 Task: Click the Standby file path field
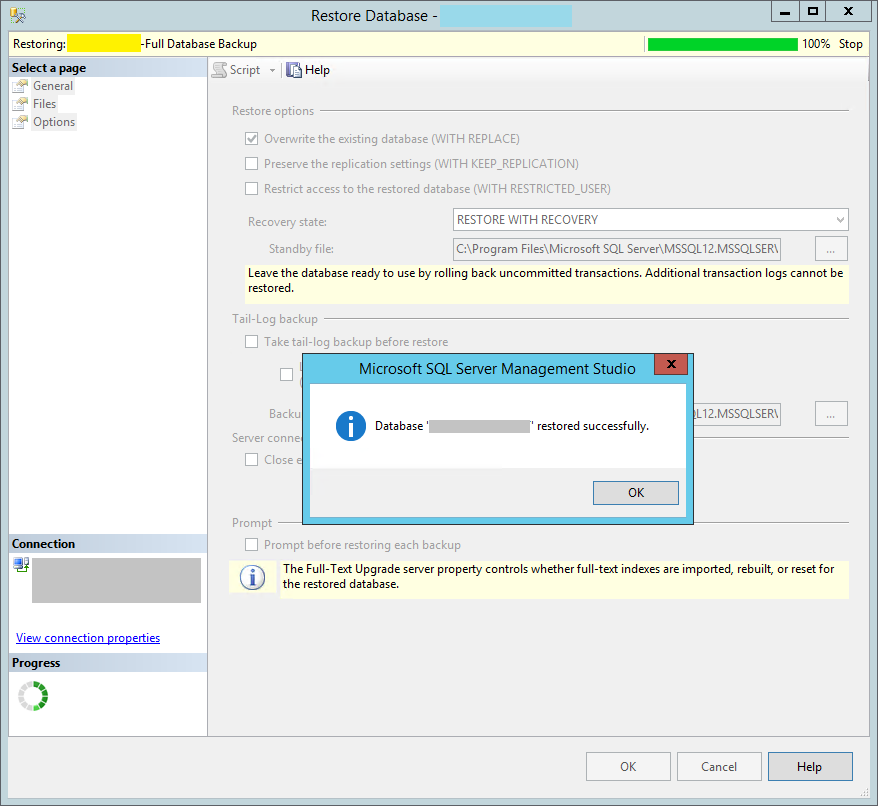pyautogui.click(x=617, y=249)
